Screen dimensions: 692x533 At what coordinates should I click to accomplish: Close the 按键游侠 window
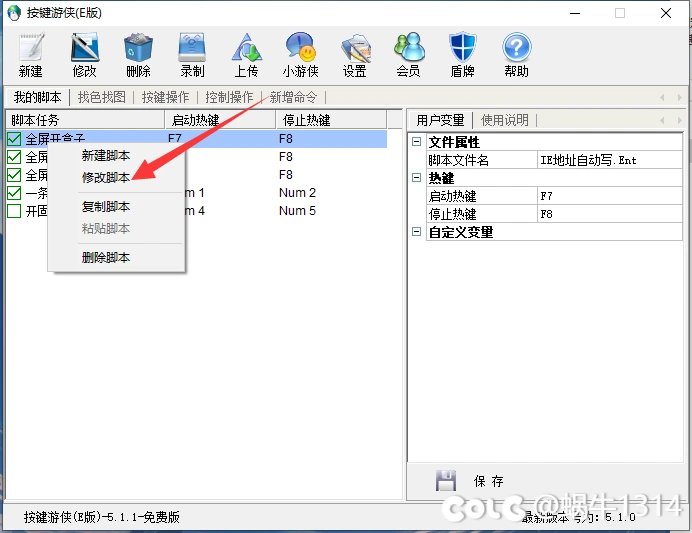click(666, 13)
